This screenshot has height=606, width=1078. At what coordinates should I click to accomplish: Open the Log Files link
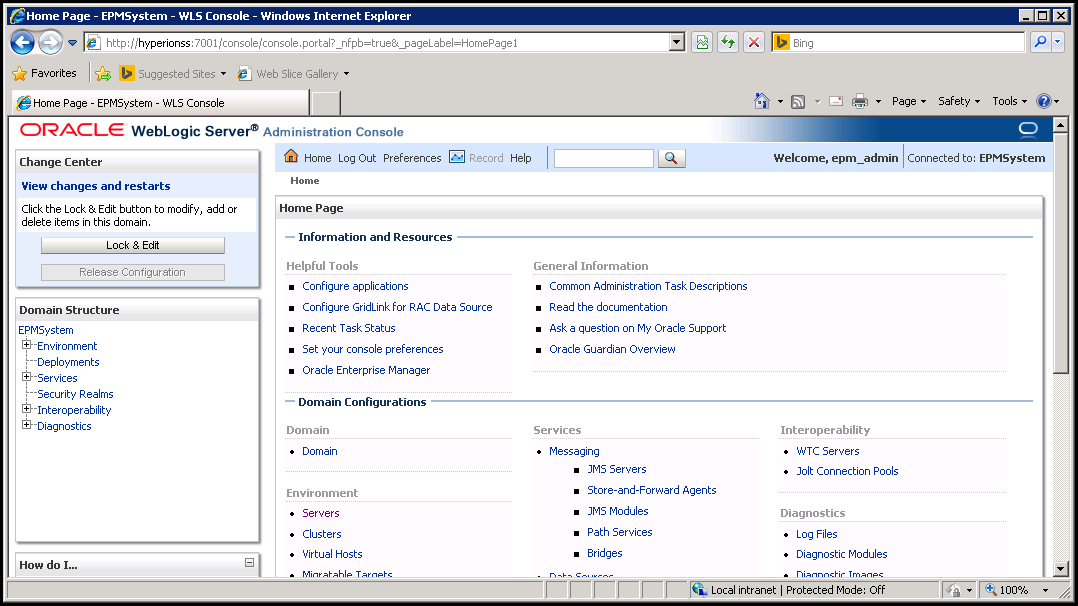coord(817,534)
